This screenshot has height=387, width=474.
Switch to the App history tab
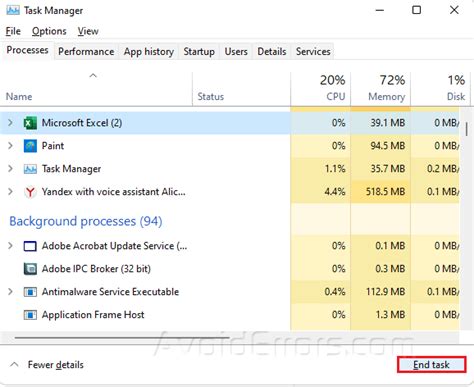[149, 52]
